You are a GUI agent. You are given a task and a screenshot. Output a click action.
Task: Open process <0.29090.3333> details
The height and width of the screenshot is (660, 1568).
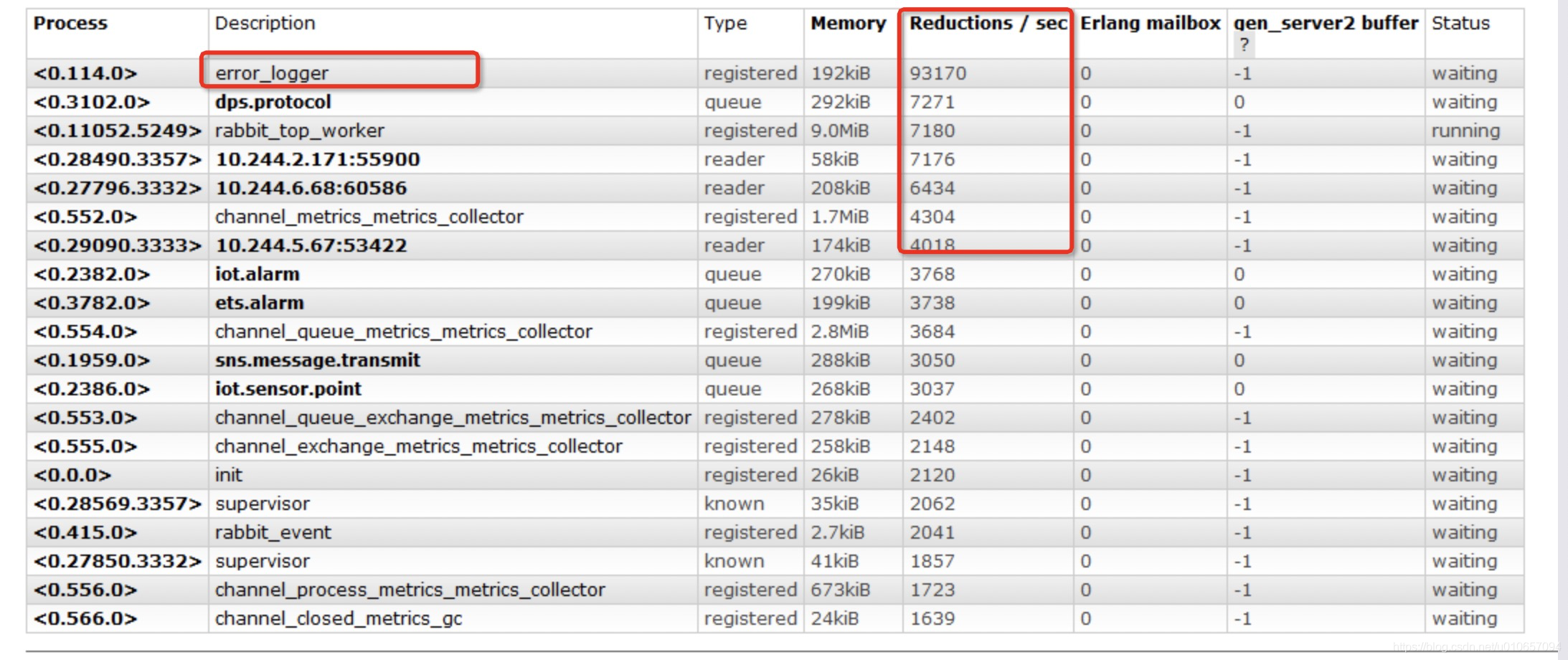pos(118,245)
